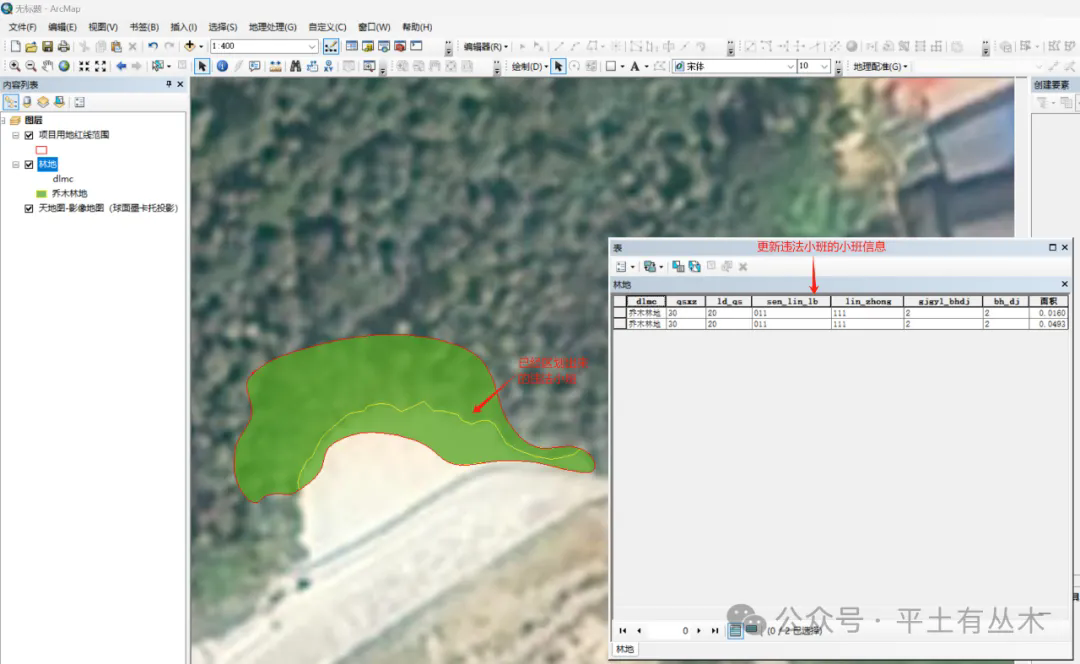Open the Table Options dropdown in table window

click(x=624, y=266)
